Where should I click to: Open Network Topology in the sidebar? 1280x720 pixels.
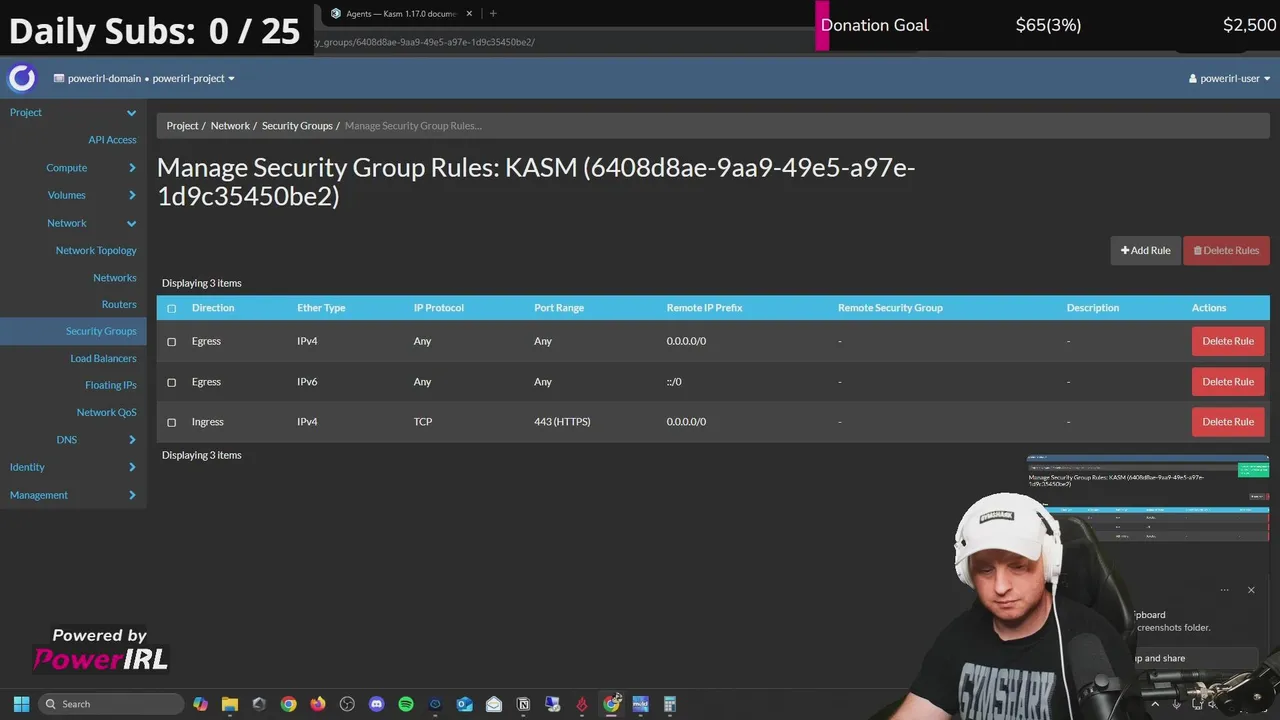click(96, 250)
